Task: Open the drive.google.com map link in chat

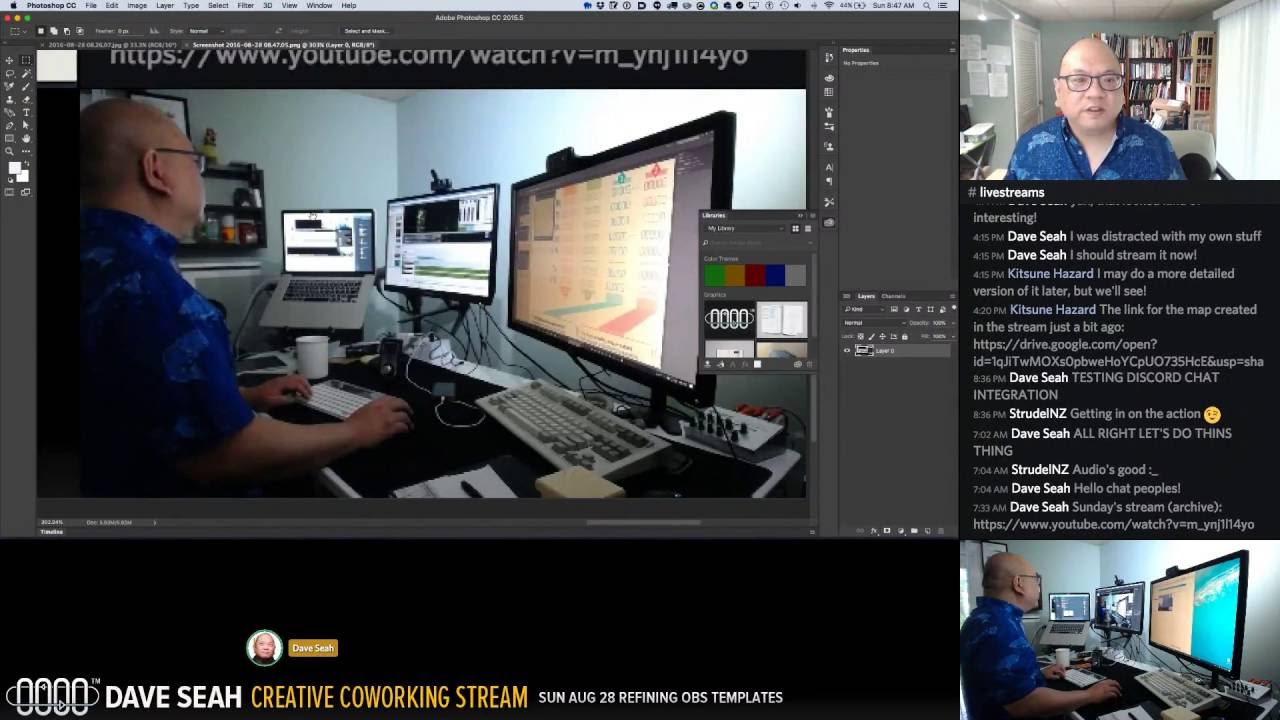Action: (x=1118, y=353)
